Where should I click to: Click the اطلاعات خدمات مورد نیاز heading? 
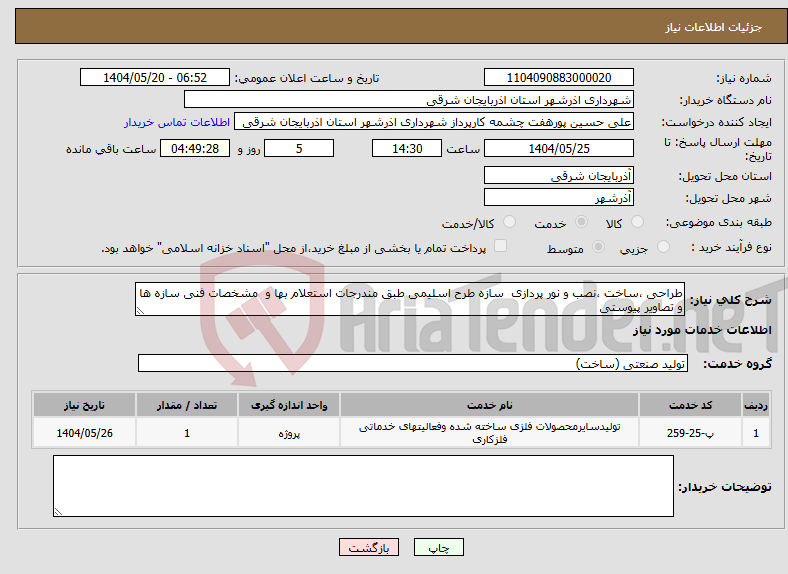tap(702, 330)
